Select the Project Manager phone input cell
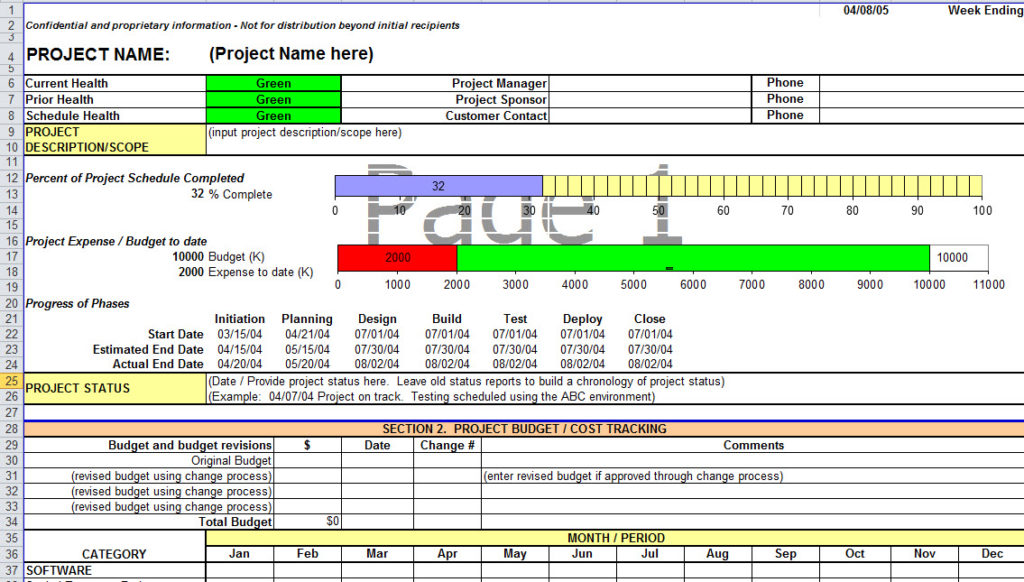The width and height of the screenshot is (1024, 582). click(920, 83)
